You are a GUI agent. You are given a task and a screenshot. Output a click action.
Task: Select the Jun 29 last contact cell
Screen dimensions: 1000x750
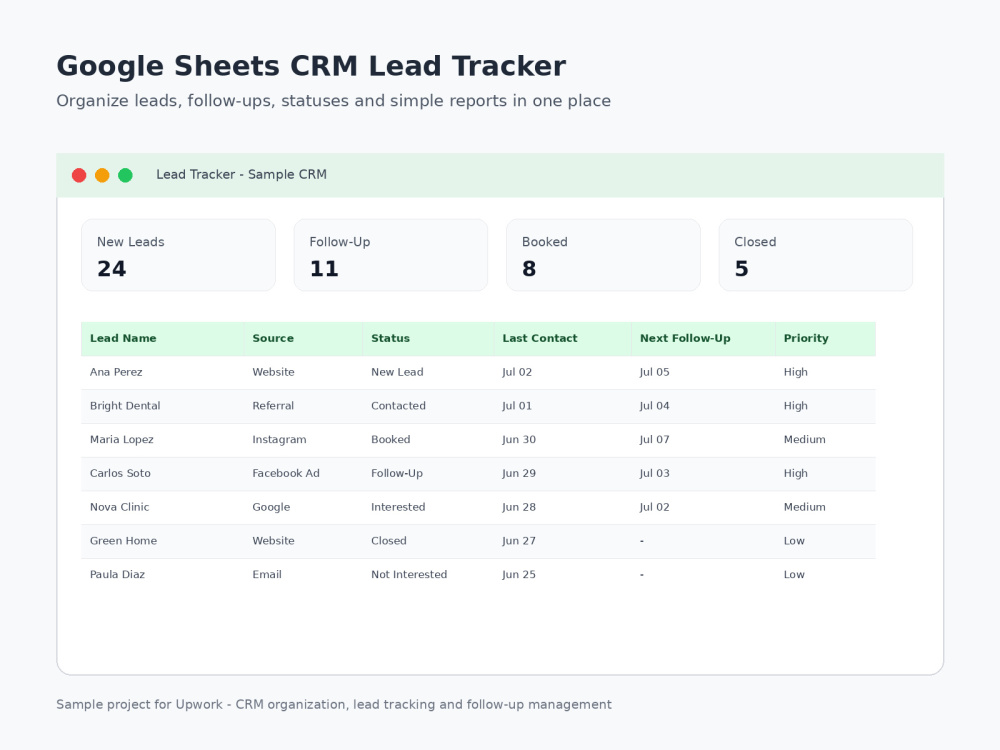562,474
